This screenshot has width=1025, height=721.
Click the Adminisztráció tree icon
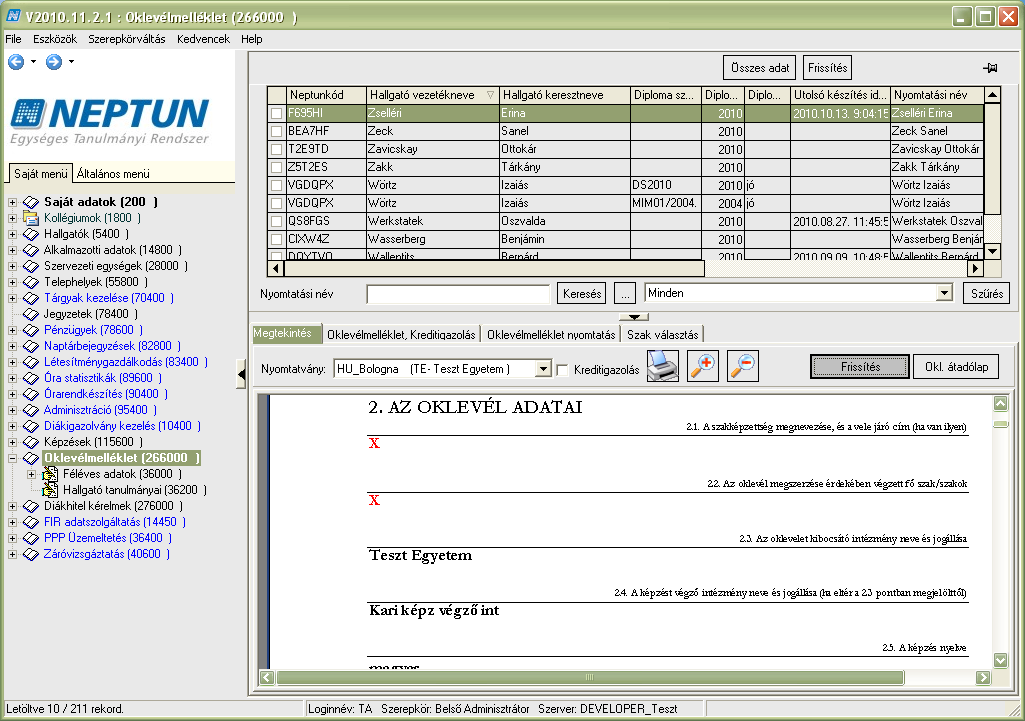tap(31, 411)
